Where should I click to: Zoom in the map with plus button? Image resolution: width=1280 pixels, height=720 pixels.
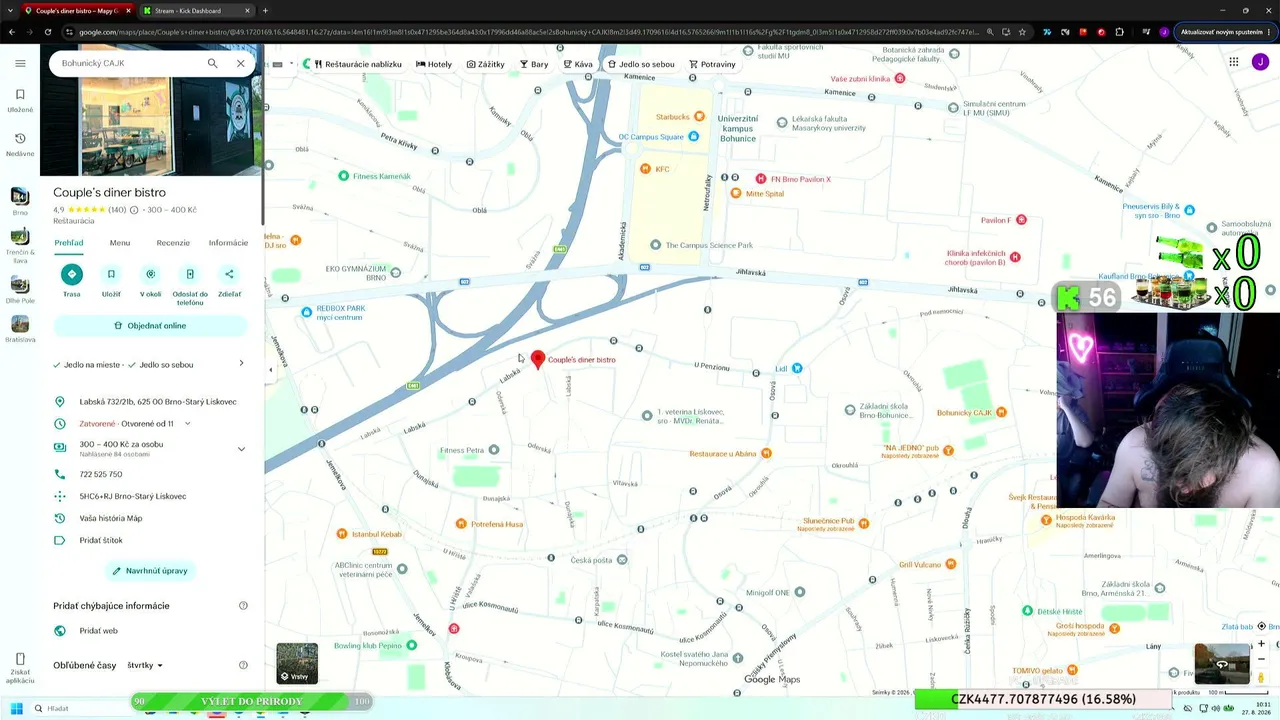[1261, 644]
